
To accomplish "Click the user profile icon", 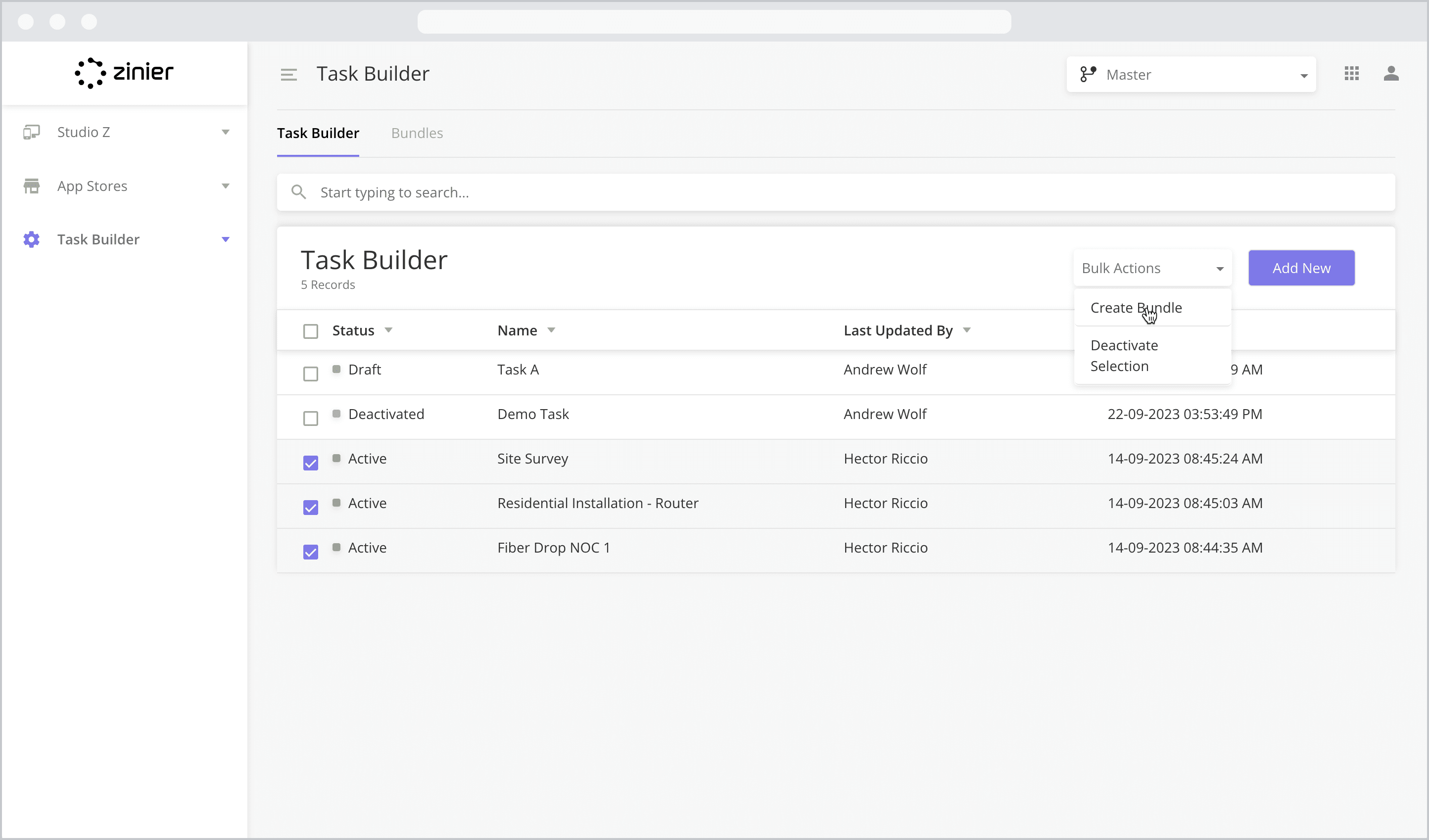I will pos(1392,74).
